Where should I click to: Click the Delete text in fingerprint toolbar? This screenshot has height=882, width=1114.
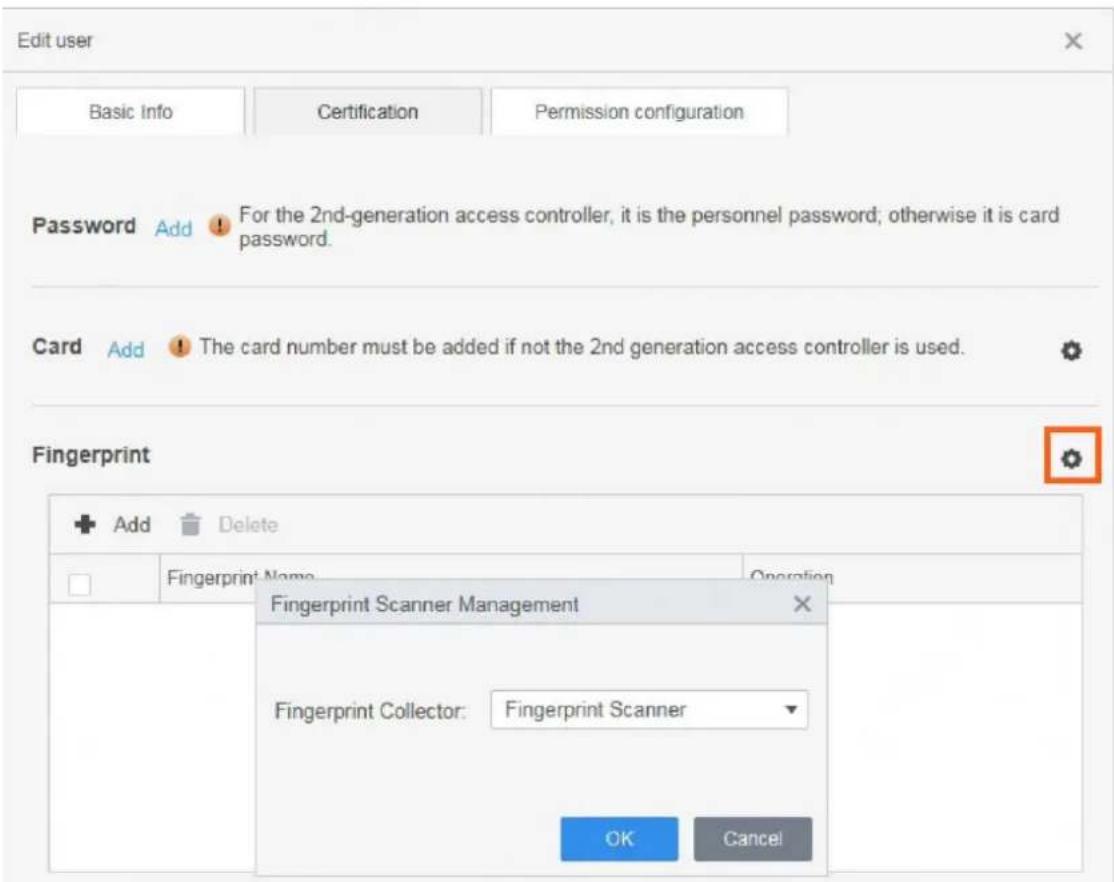click(x=248, y=525)
